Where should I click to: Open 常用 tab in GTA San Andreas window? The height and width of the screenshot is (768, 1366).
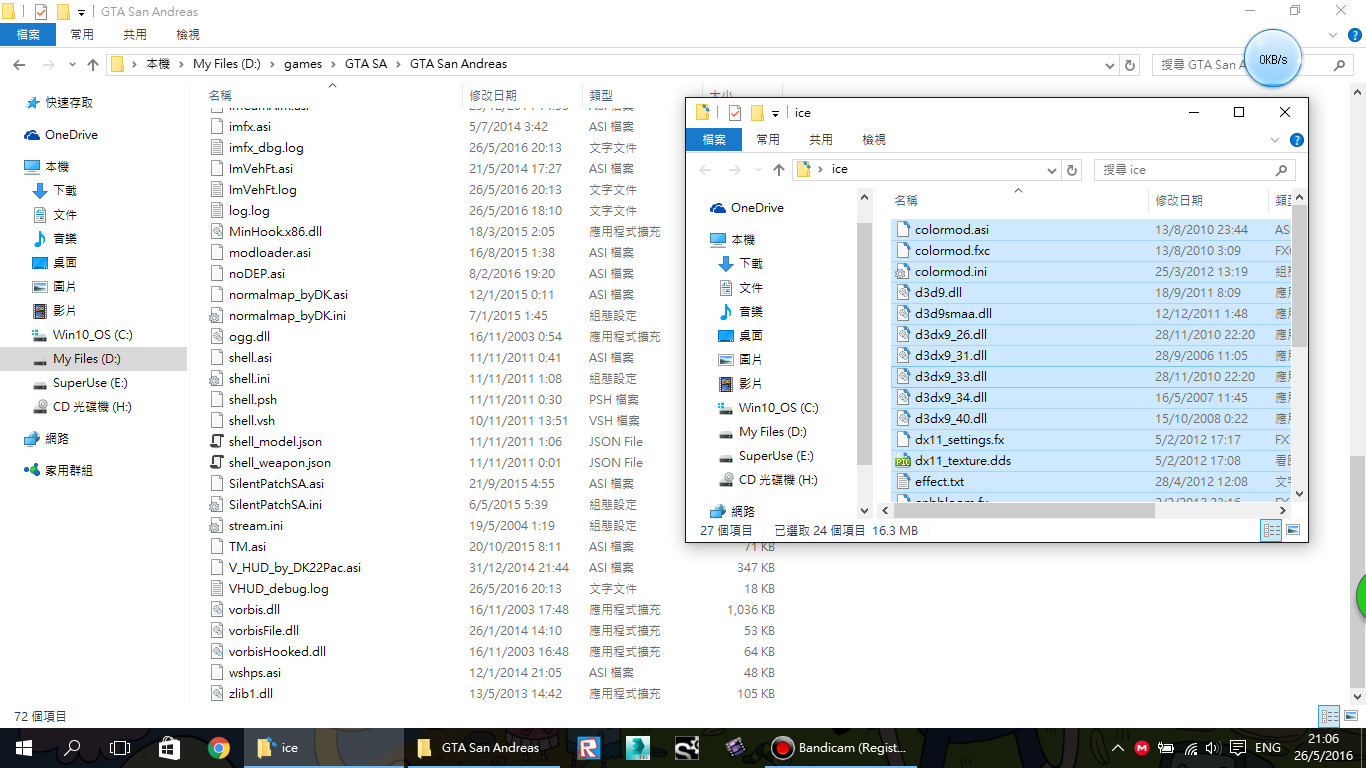click(82, 34)
